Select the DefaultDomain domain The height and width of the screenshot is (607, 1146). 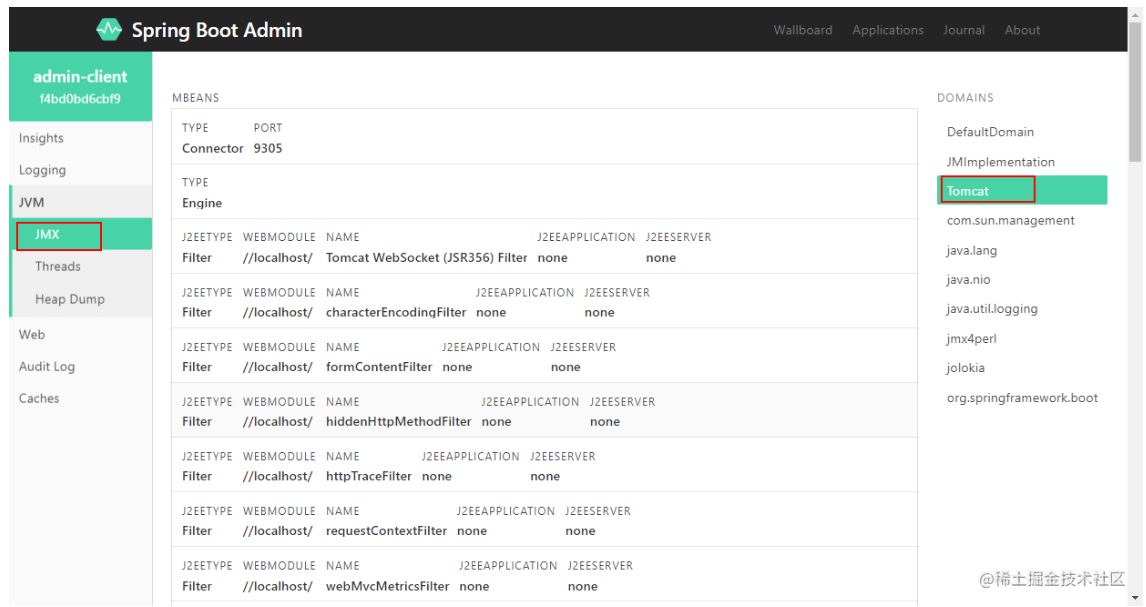point(1022,132)
